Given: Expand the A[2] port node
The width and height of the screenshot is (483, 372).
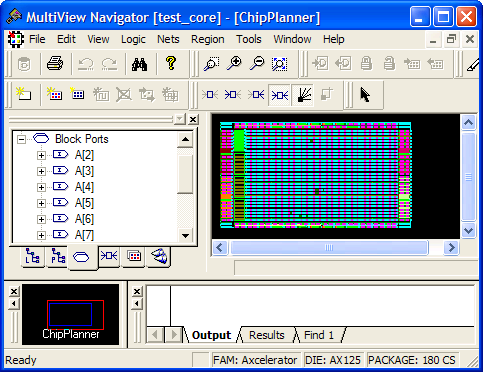Looking at the screenshot, I should click(41, 155).
